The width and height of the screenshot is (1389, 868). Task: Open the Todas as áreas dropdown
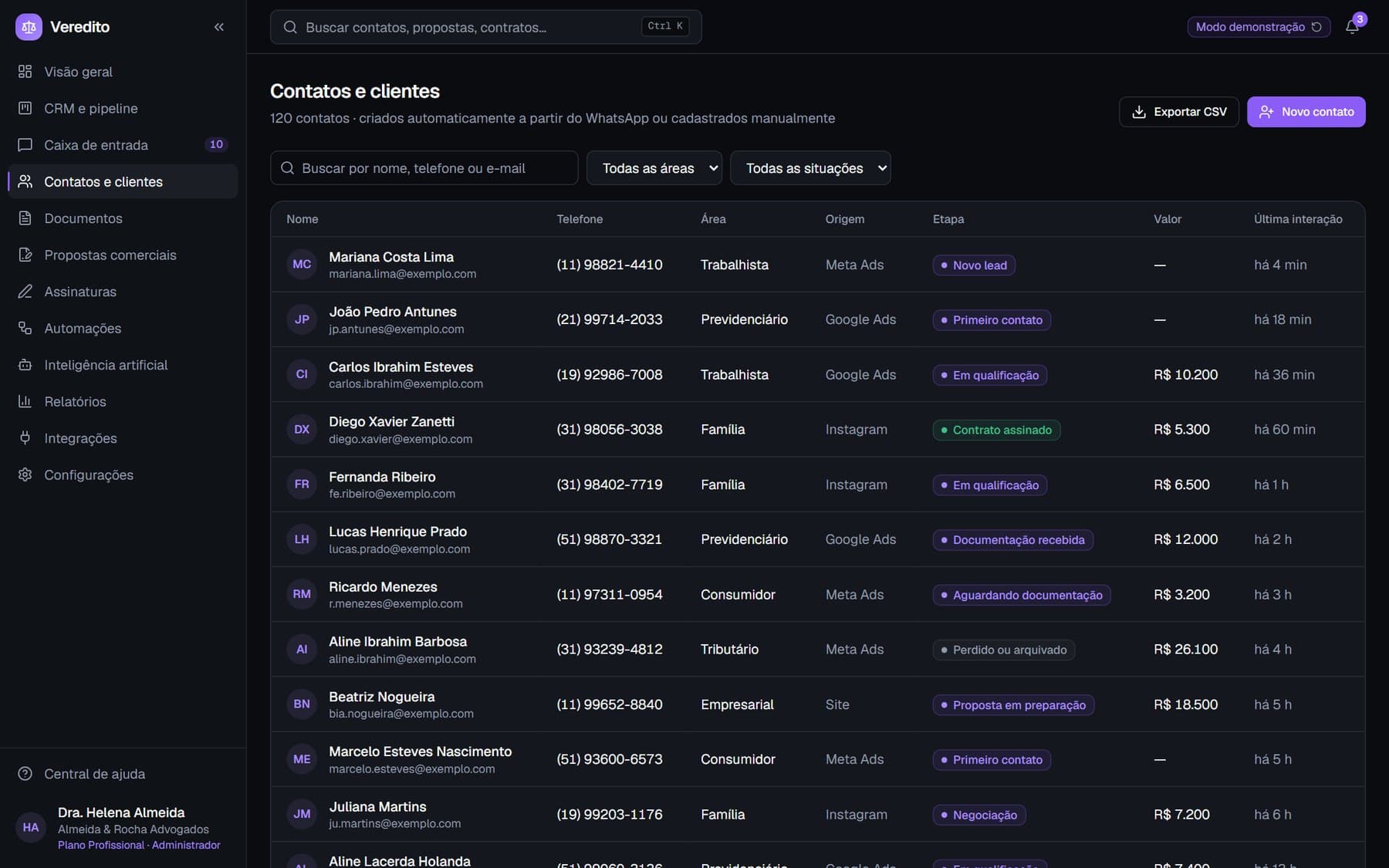654,168
